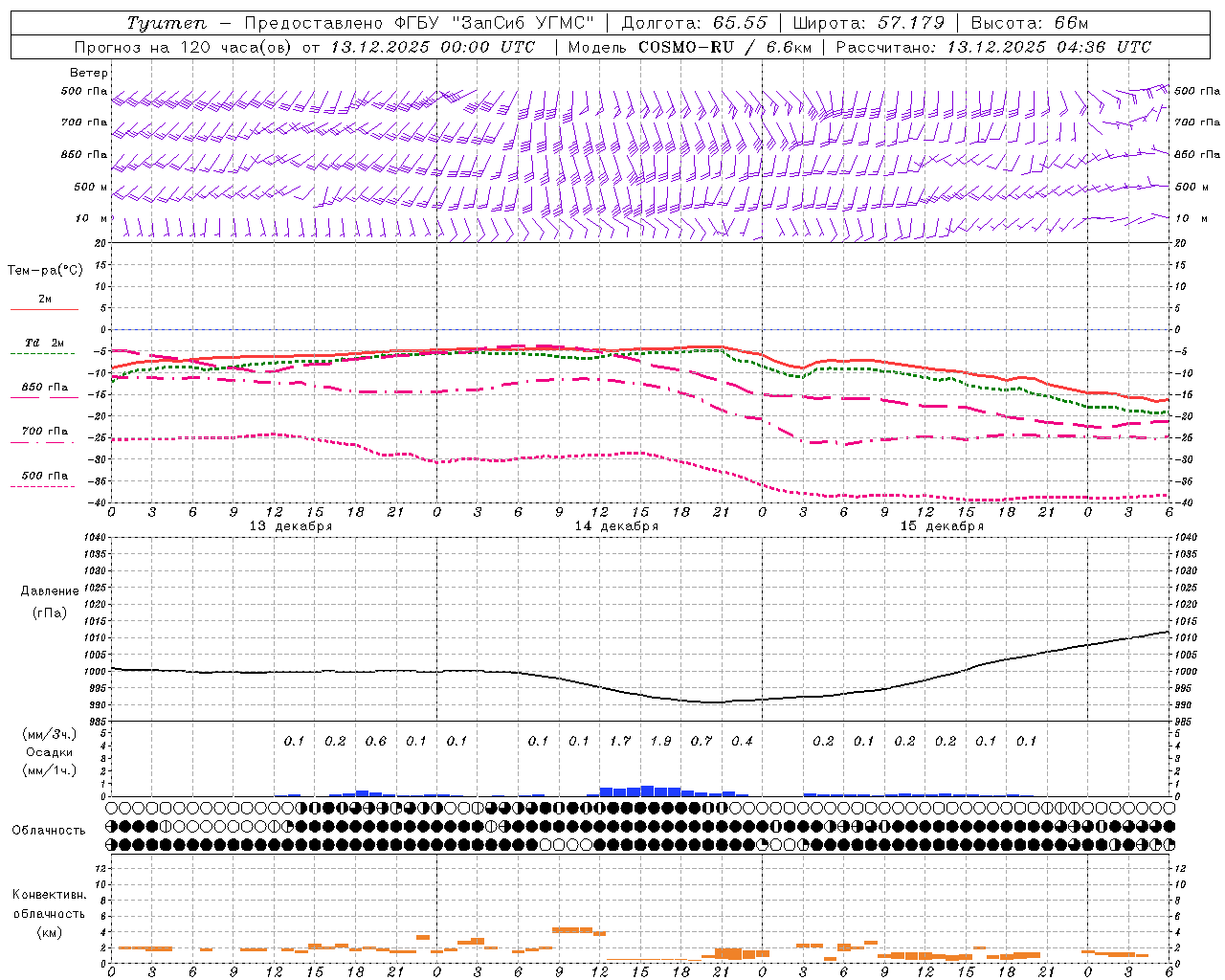
Task: Click the "(мм/3ч.)" precipitation unit label
Action: [x=50, y=735]
